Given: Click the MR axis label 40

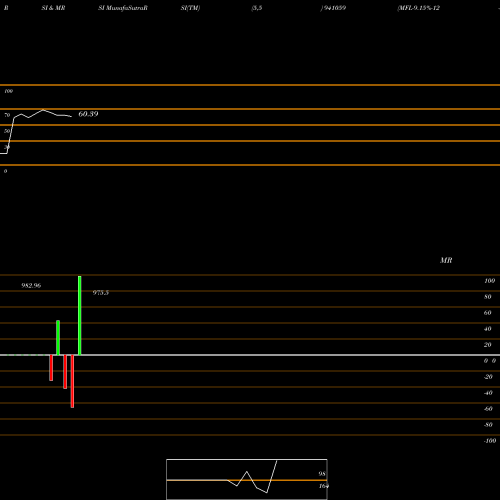Looking at the screenshot, I should (x=488, y=329).
